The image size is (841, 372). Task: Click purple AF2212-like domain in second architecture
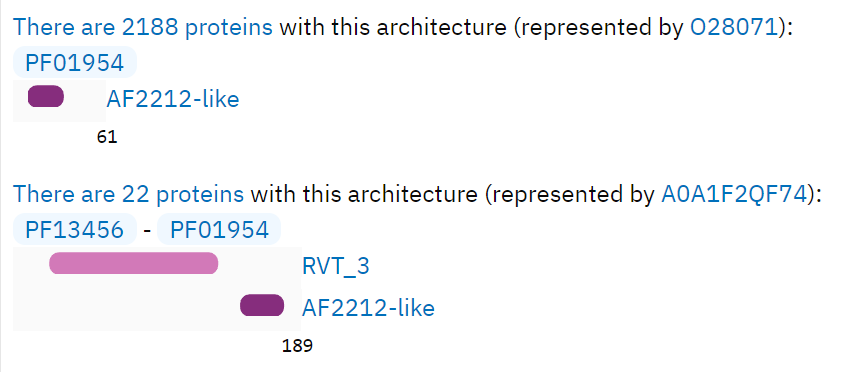[262, 305]
